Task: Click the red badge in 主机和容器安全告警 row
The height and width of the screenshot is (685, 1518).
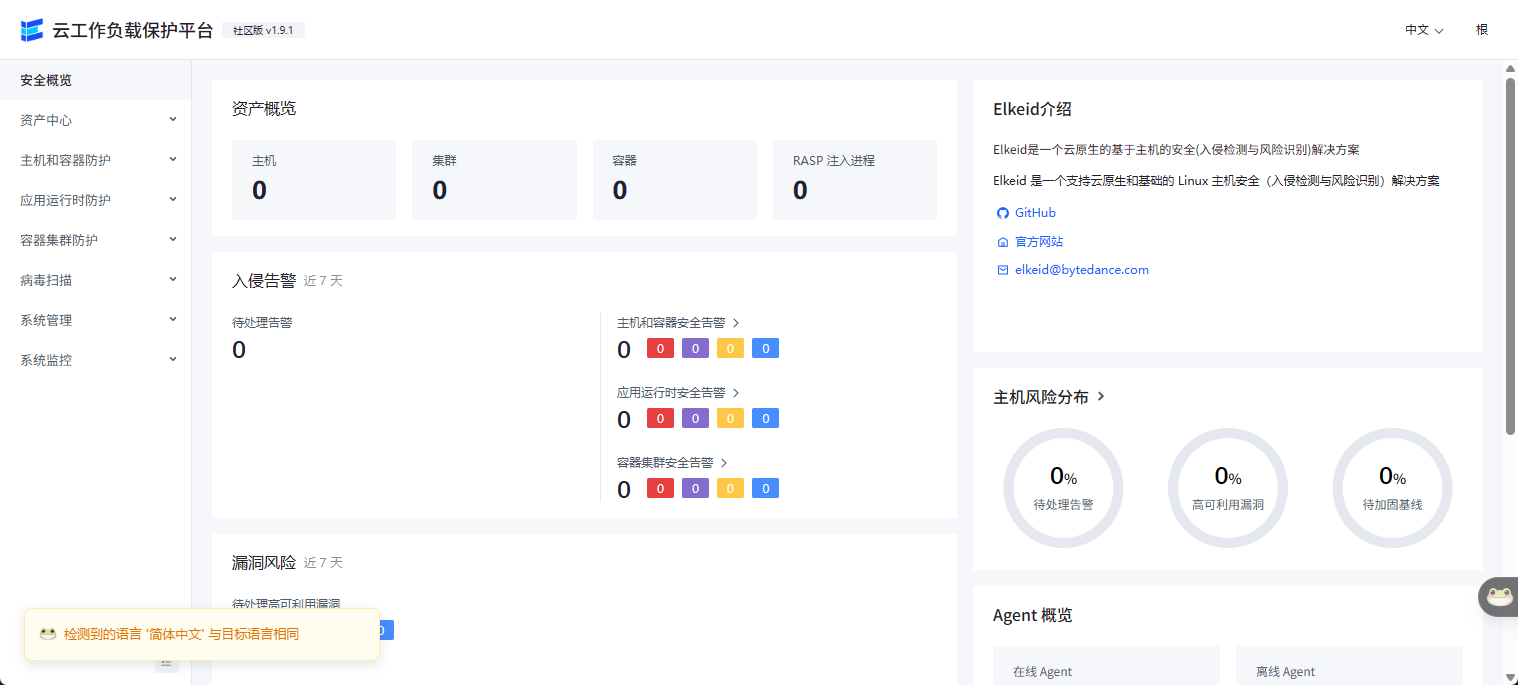Action: point(660,348)
